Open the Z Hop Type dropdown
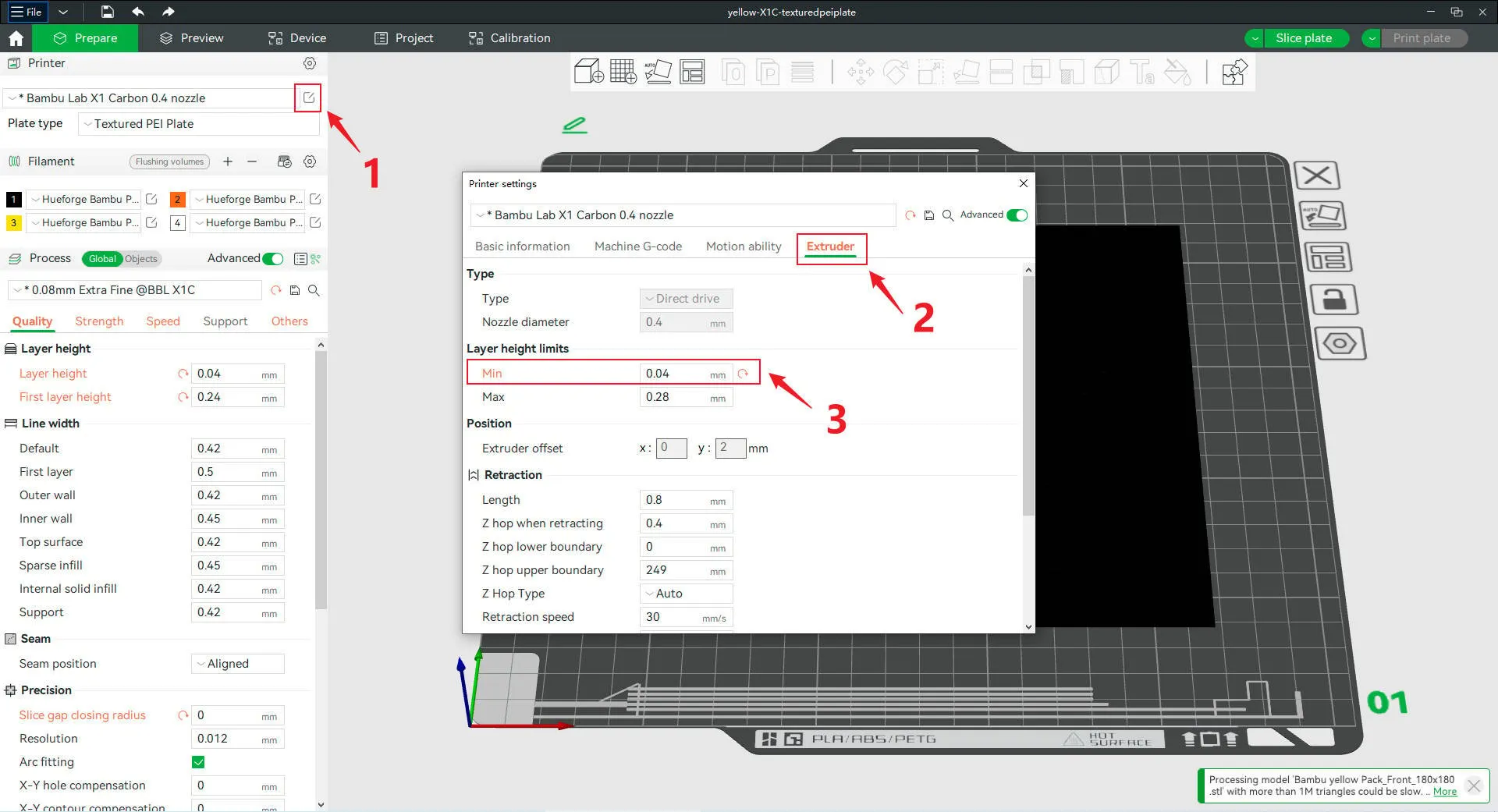The height and width of the screenshot is (812, 1498). coord(687,594)
